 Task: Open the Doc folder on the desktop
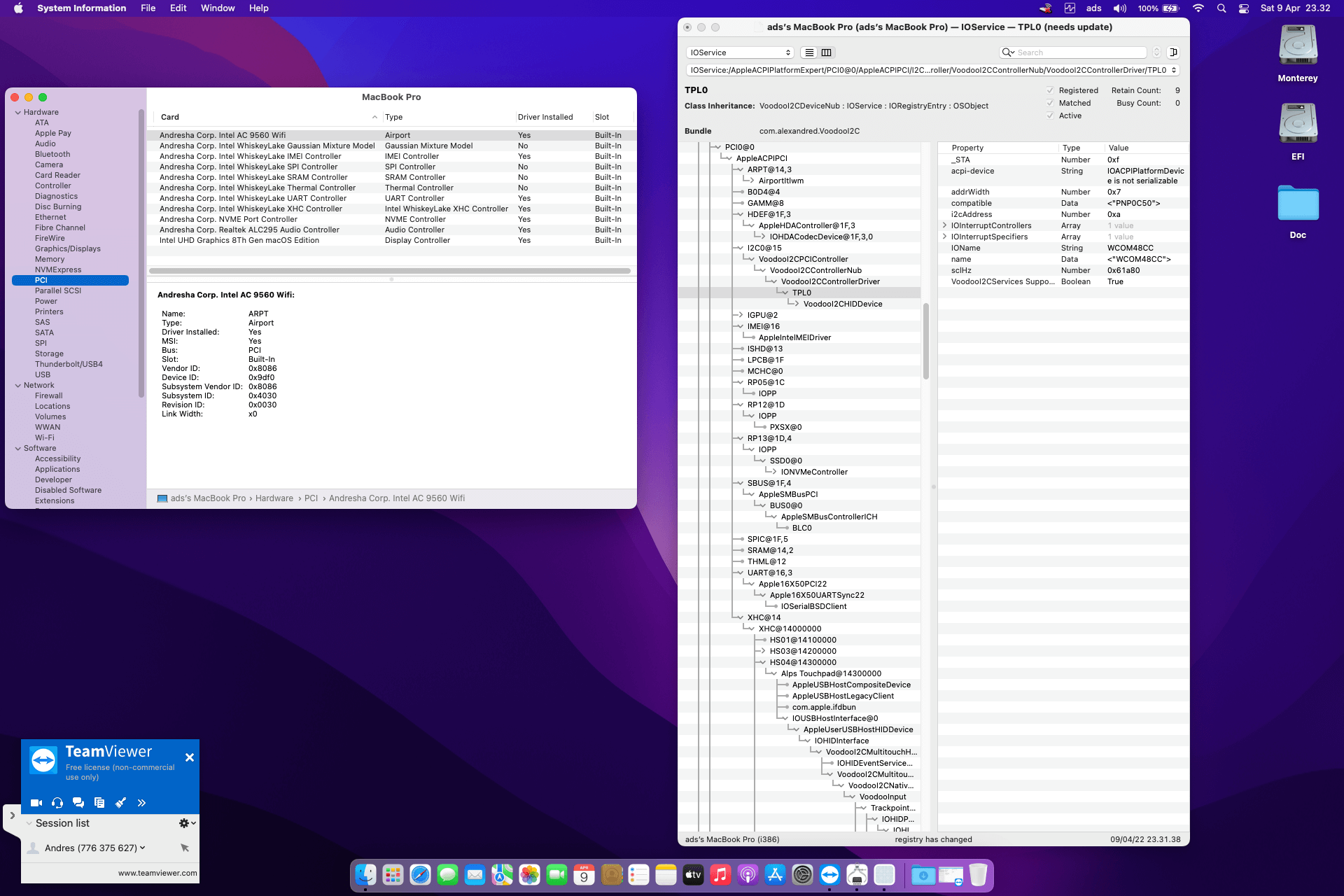pyautogui.click(x=1298, y=203)
